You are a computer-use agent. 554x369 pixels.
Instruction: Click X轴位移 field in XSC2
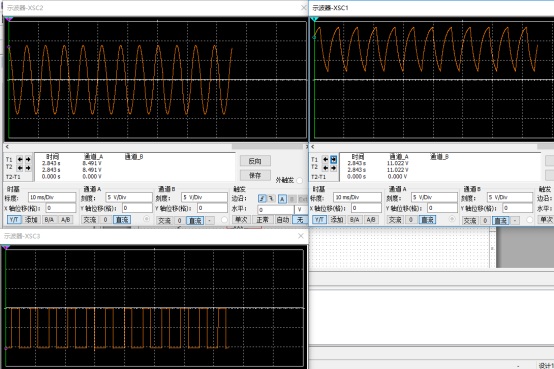pos(61,208)
